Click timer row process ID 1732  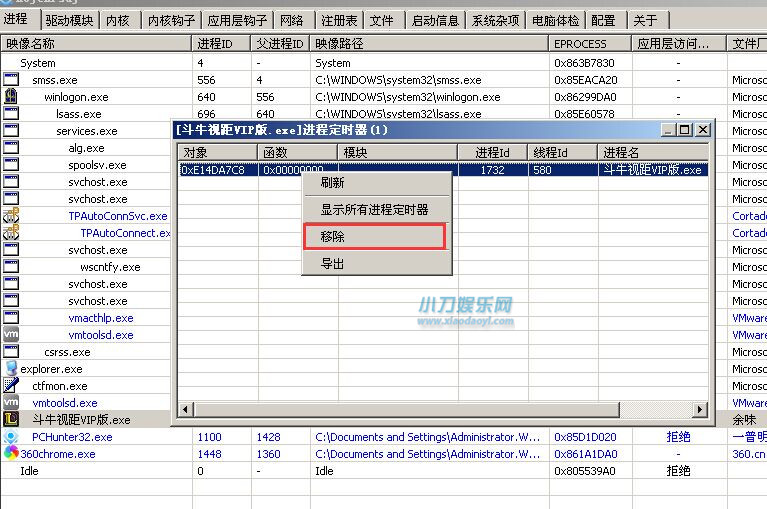pyautogui.click(x=492, y=170)
